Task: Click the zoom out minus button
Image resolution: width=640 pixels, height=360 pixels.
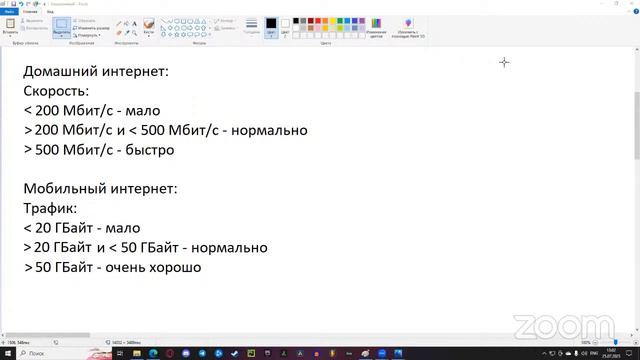Action: pyautogui.click(x=596, y=342)
